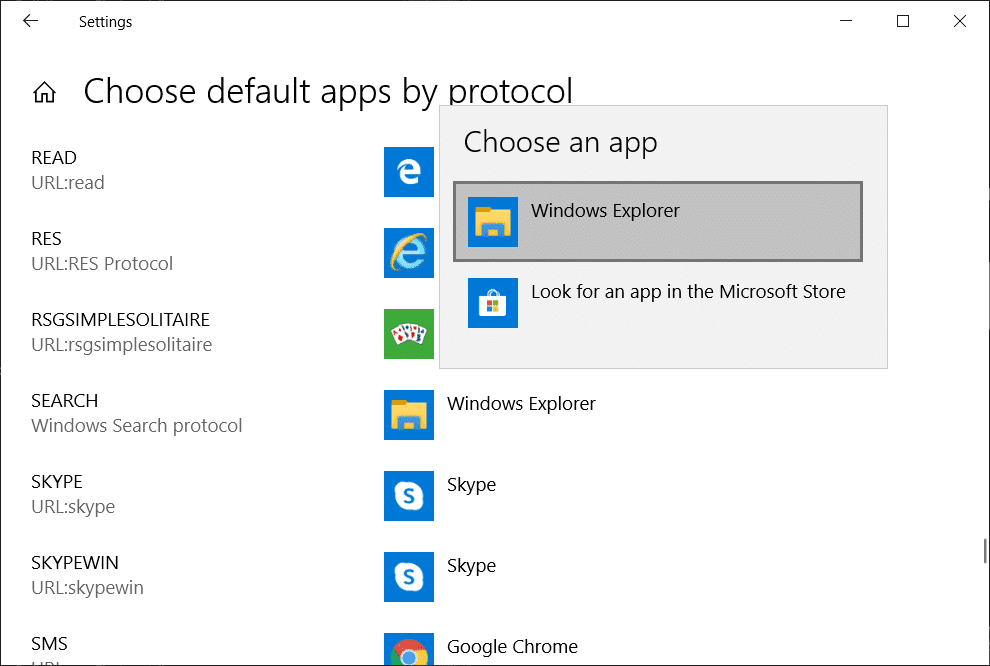Open the solitaire app icon for RSGSIMPLESOLITAIRE
This screenshot has width=990, height=666.
click(408, 334)
